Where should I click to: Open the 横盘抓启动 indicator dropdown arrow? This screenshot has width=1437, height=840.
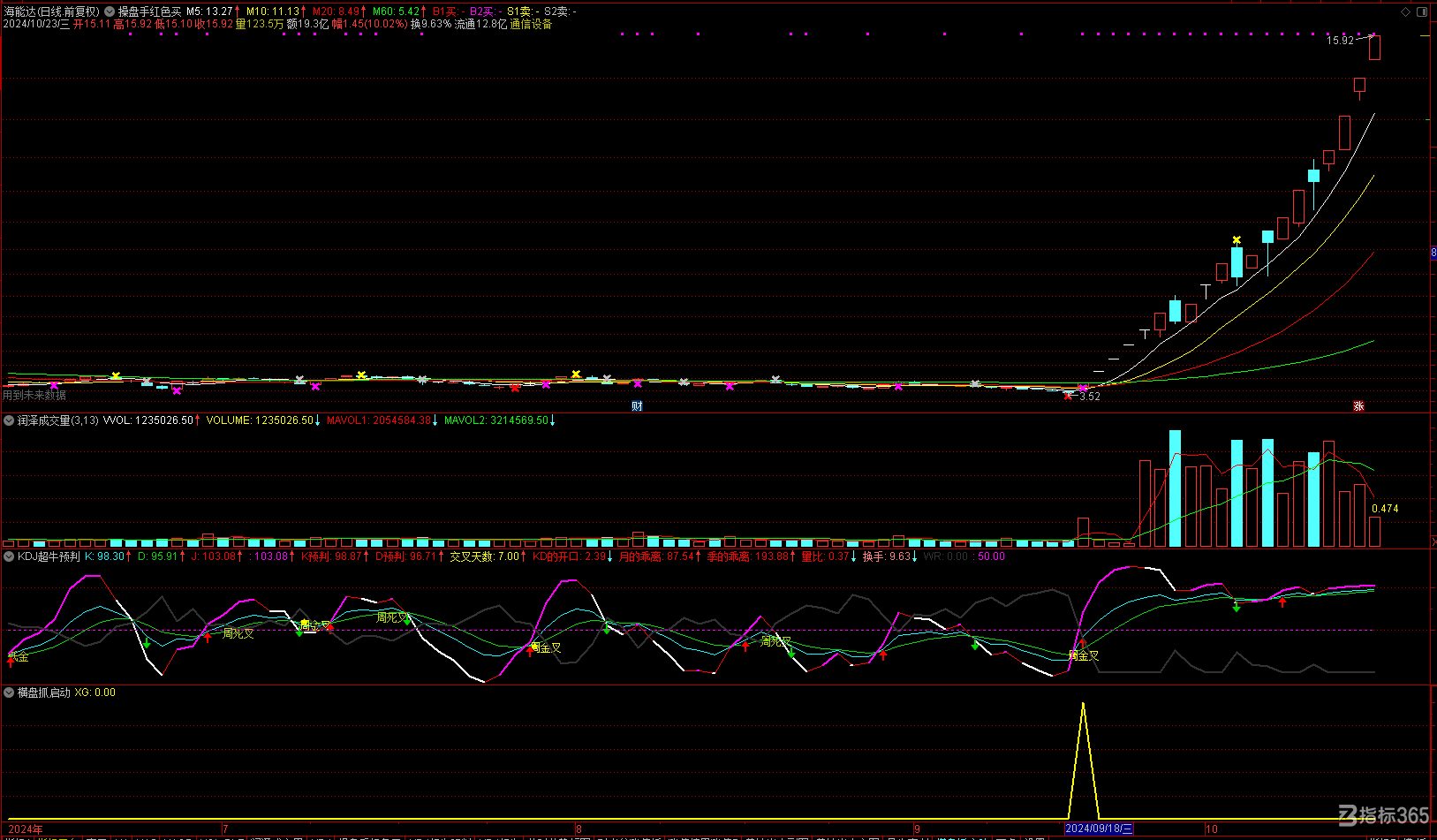9,692
